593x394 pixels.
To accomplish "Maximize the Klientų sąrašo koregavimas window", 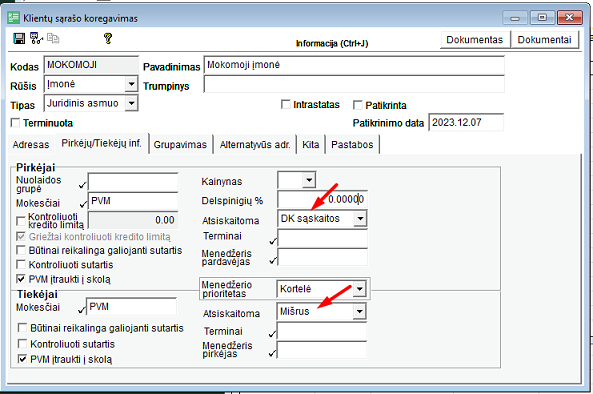I will coord(542,18).
